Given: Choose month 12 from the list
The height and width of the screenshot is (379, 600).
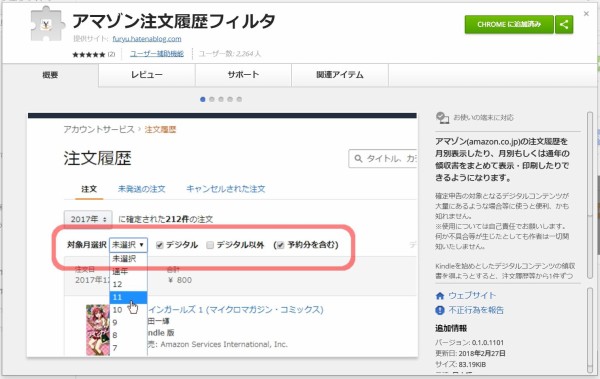Looking at the screenshot, I should click(128, 284).
